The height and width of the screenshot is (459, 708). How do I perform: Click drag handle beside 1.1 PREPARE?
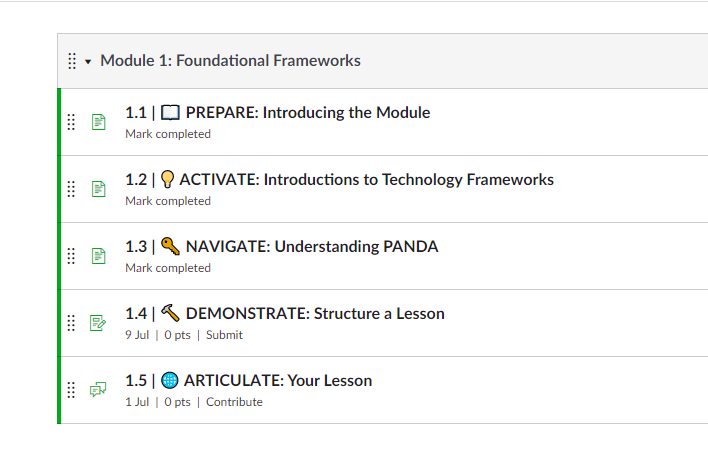coord(71,122)
